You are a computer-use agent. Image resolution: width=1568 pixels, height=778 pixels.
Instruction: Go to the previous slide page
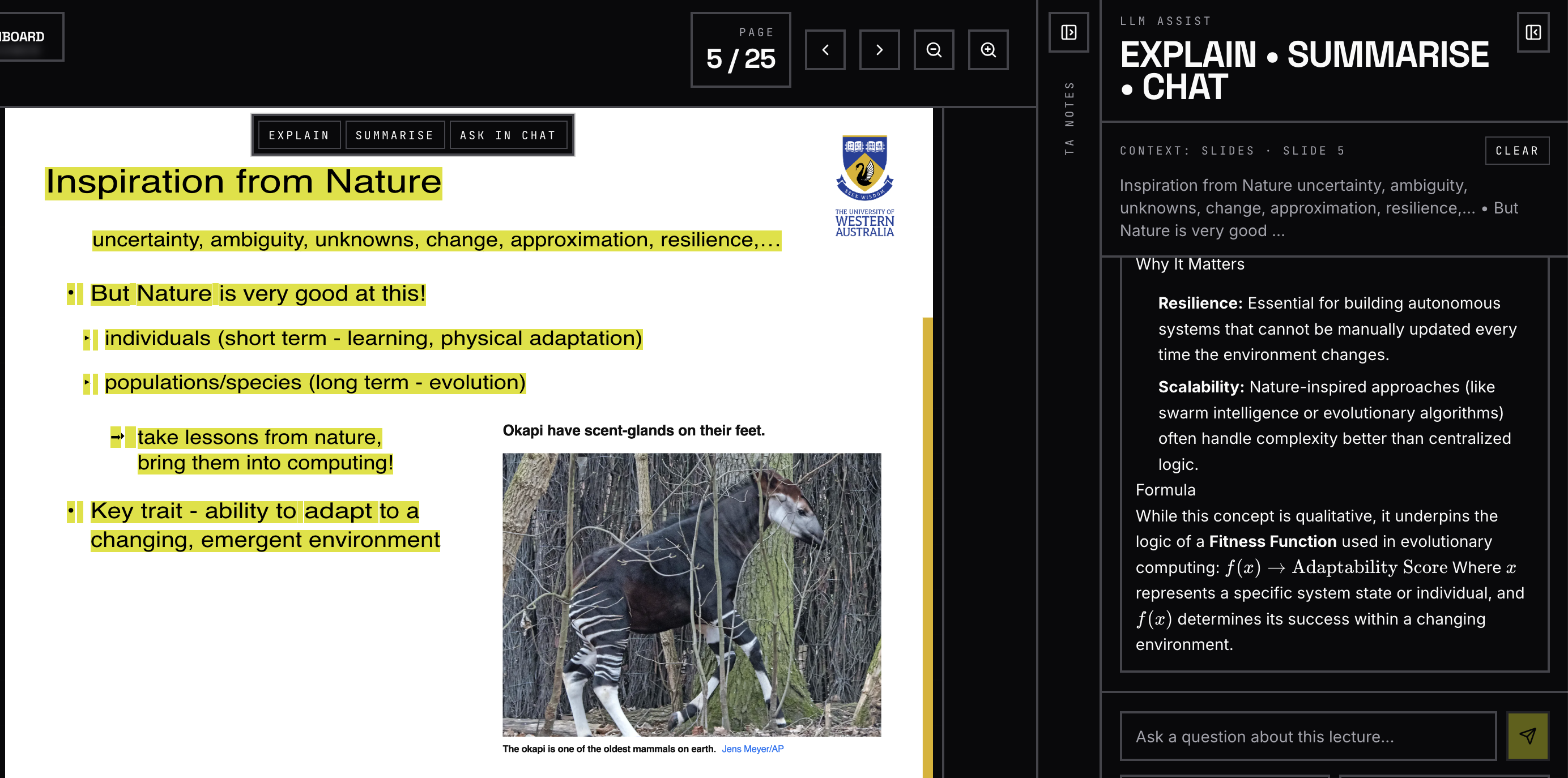[x=825, y=50]
